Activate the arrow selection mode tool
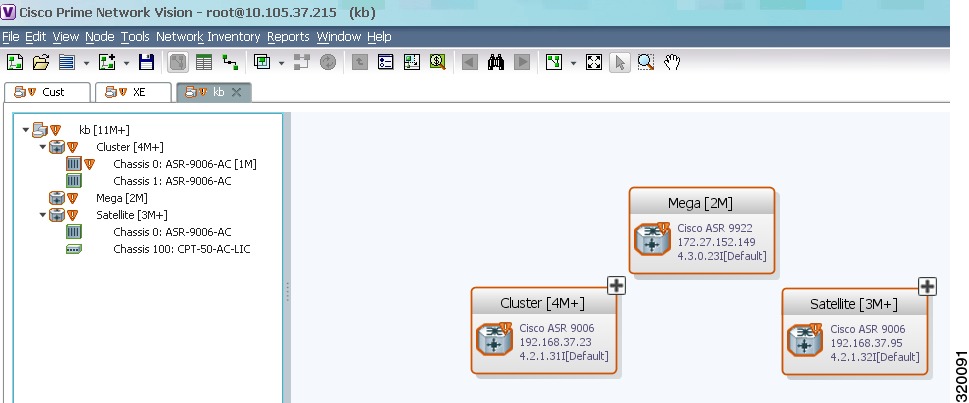969x403 pixels. [x=620, y=62]
